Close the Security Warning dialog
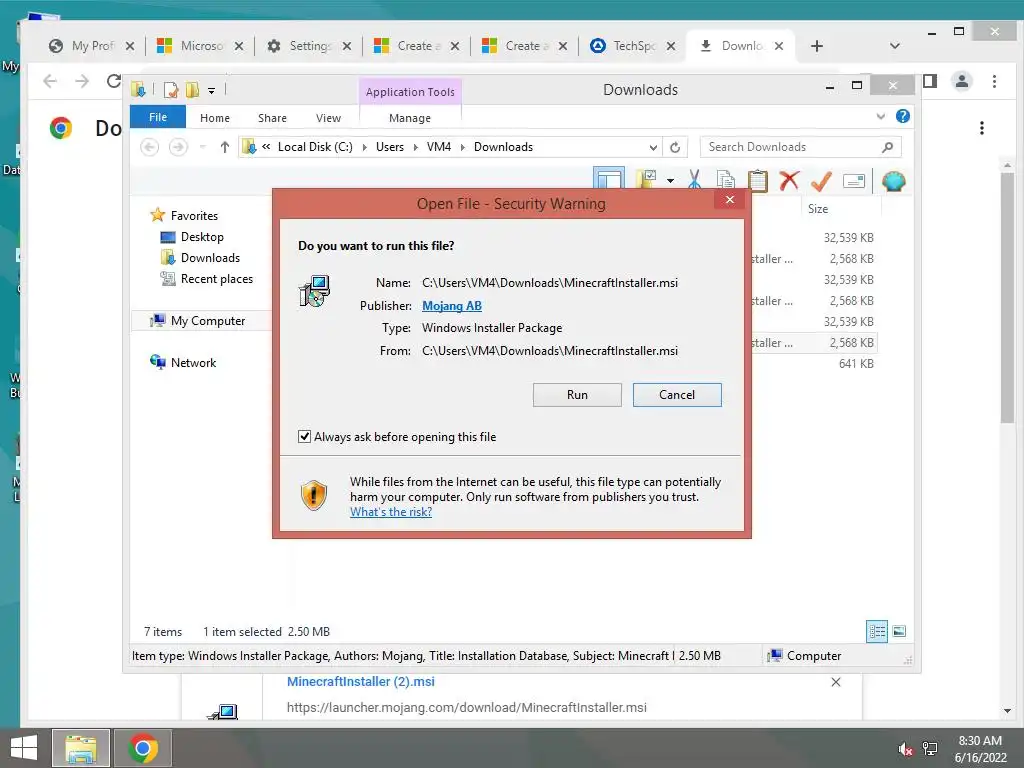The image size is (1024, 768). (x=729, y=200)
